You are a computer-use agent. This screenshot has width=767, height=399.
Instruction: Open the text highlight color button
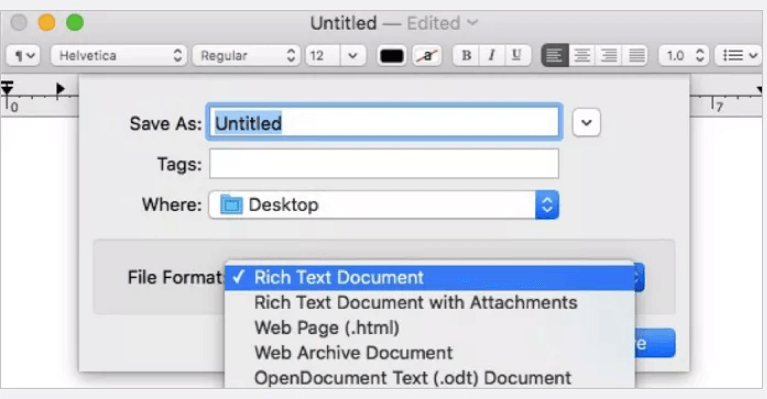427,56
